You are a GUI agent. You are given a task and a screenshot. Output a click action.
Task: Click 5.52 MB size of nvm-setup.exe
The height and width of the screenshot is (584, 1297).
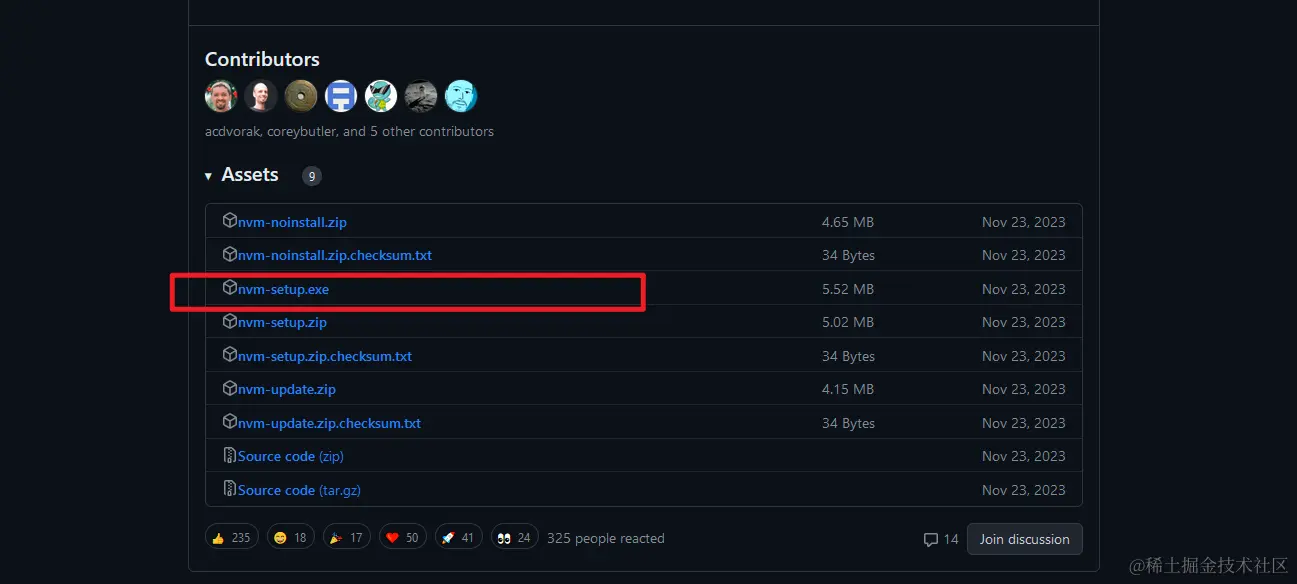(848, 289)
